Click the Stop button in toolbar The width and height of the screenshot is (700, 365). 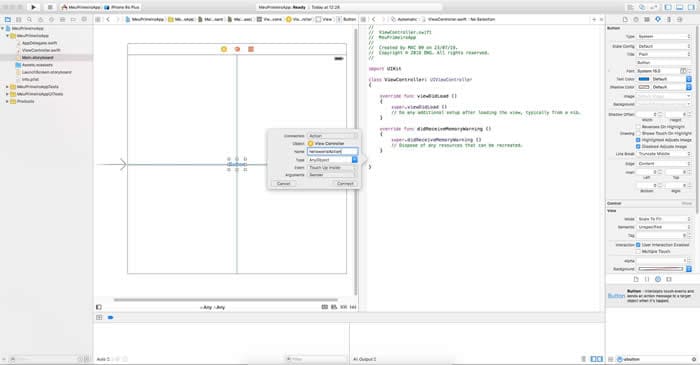(50, 7)
